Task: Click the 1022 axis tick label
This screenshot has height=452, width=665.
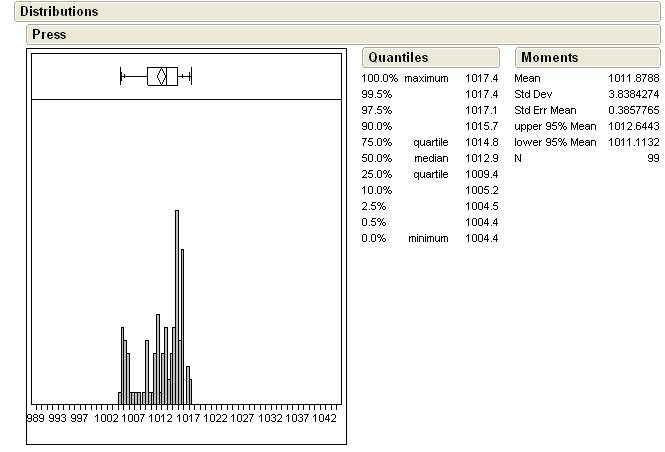Action: pyautogui.click(x=215, y=418)
